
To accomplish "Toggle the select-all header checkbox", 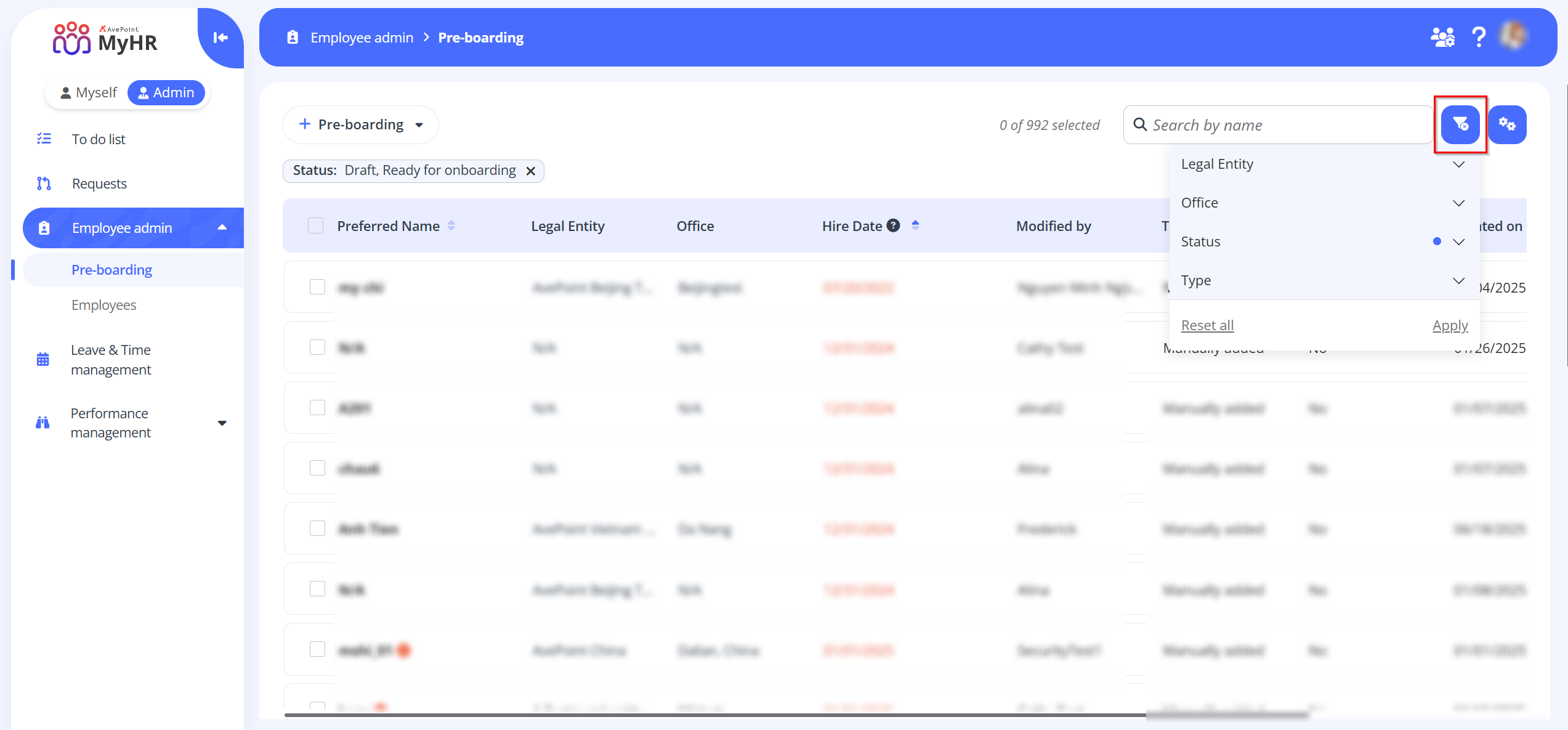I will point(315,226).
